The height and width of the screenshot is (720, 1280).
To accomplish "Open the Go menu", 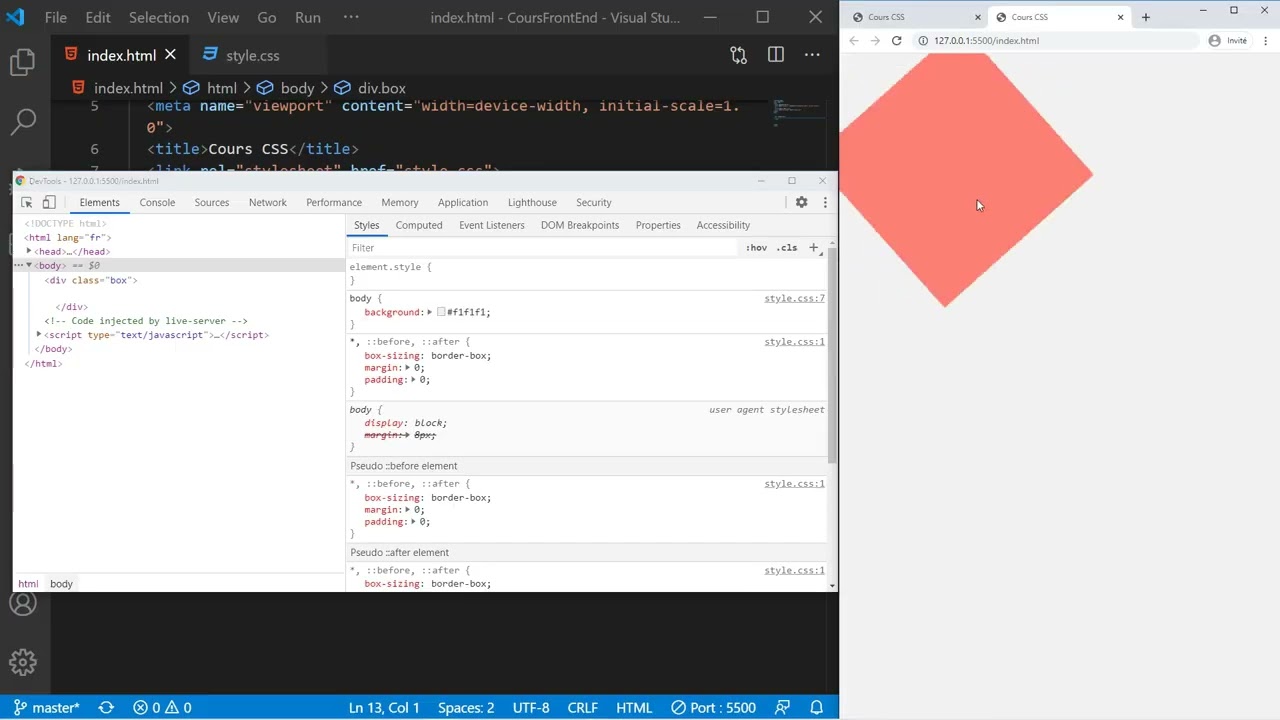I will click(x=267, y=17).
